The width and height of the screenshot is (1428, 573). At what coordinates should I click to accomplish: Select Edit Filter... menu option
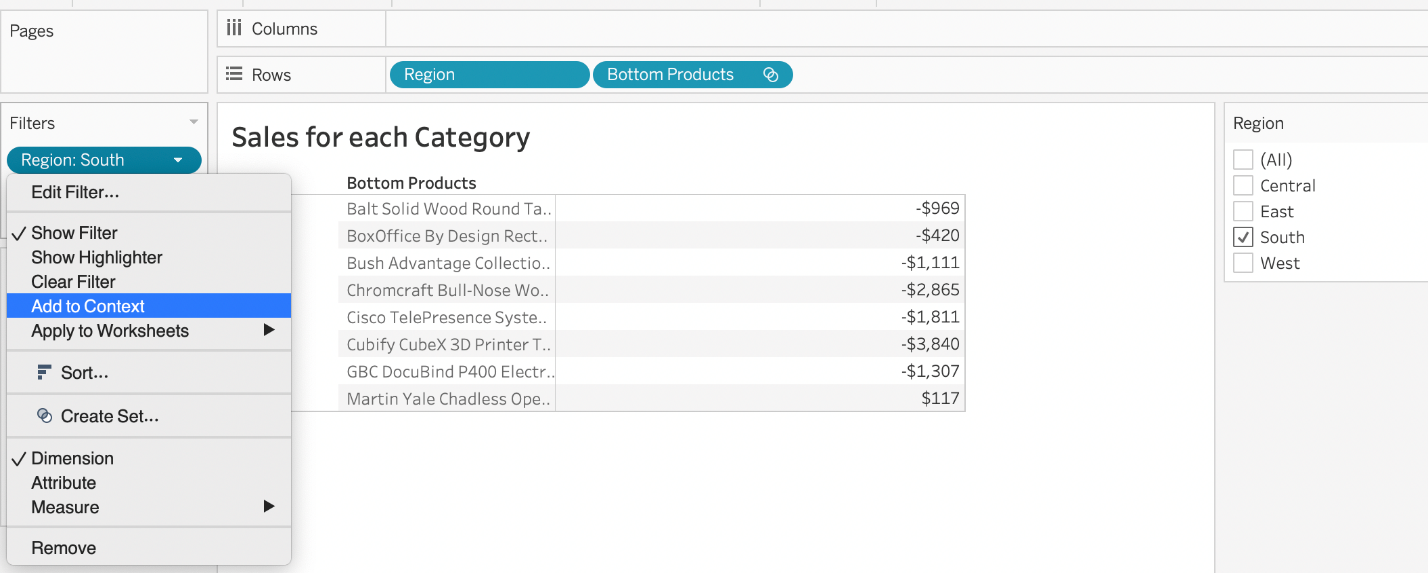[75, 192]
